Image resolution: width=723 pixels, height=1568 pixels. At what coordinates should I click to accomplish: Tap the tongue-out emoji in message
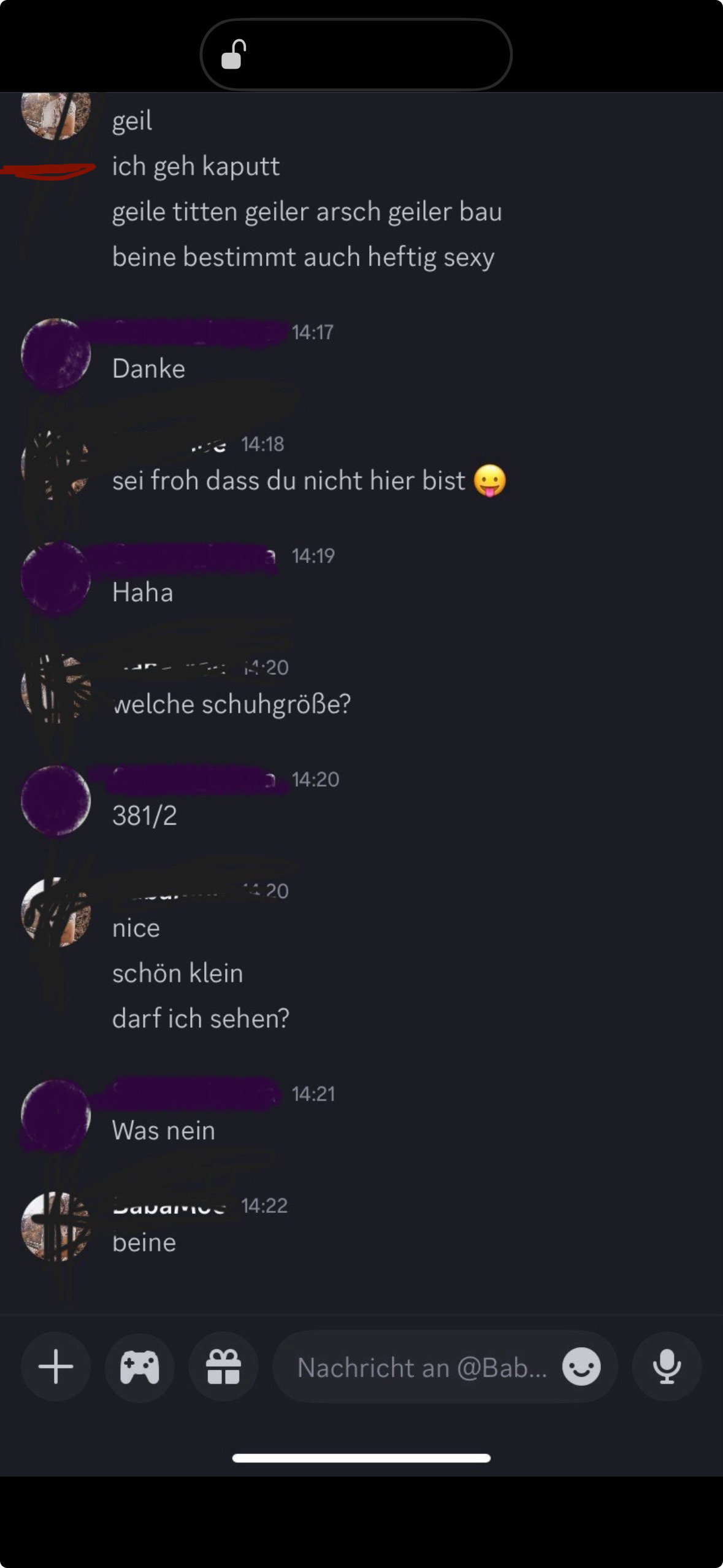(x=490, y=480)
